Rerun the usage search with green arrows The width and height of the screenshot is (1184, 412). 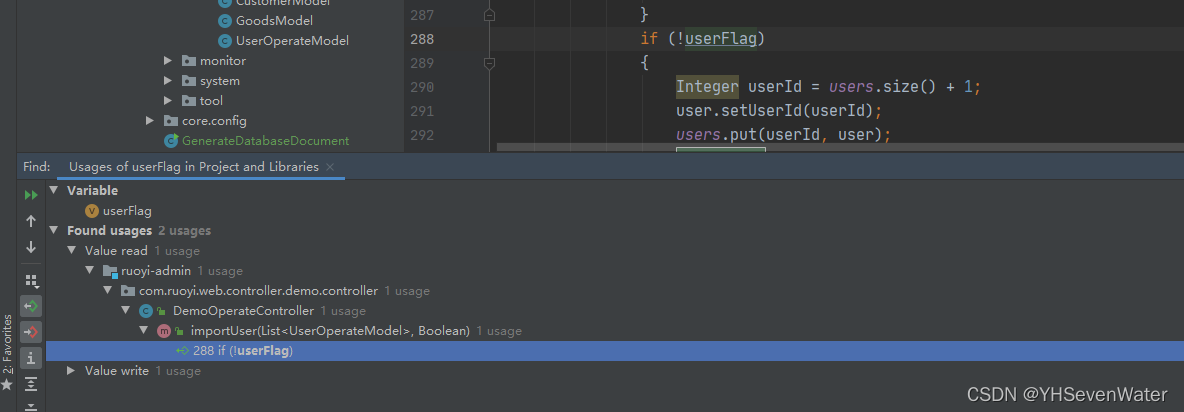point(31,195)
